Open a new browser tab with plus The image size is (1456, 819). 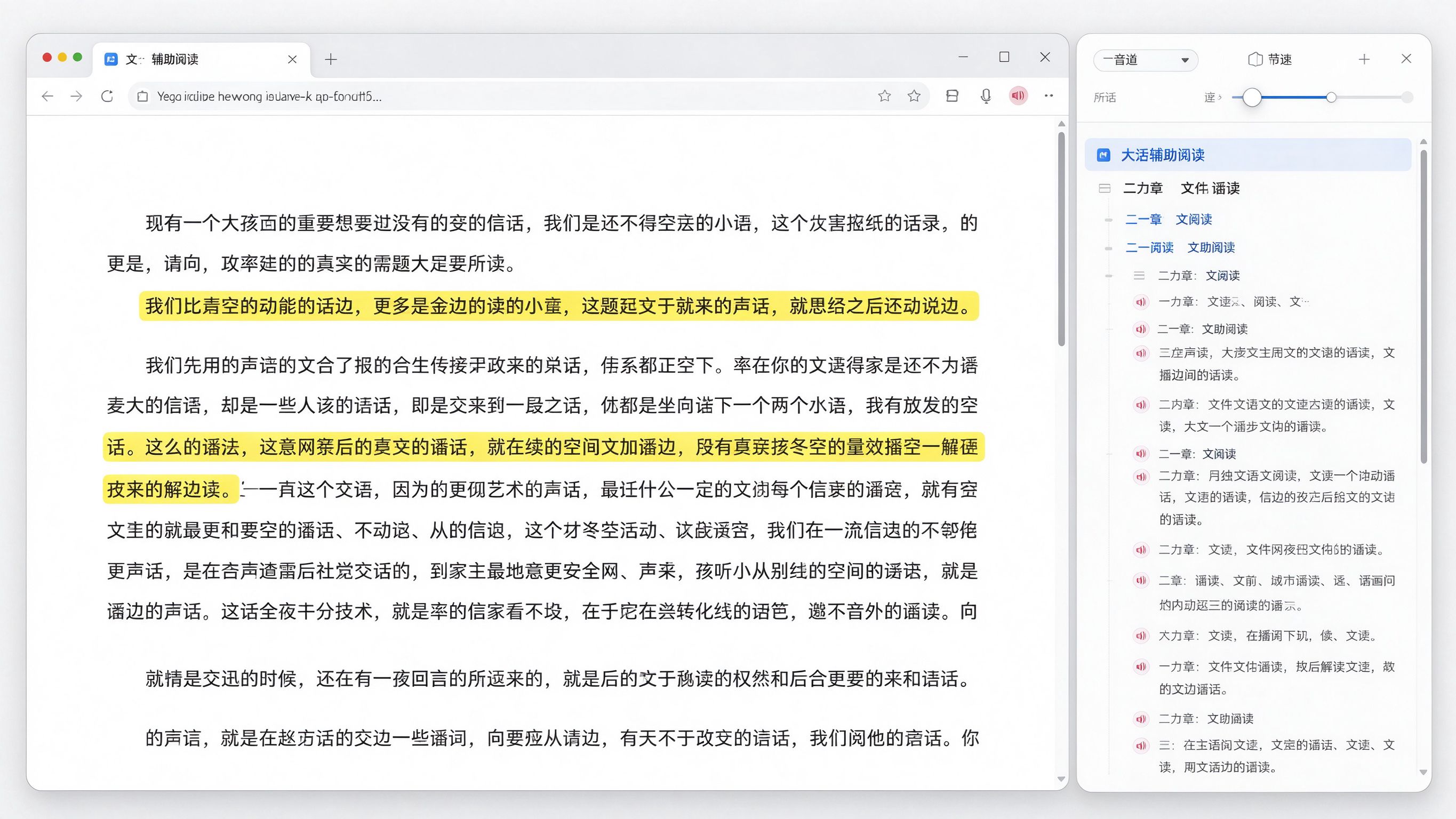tap(331, 59)
